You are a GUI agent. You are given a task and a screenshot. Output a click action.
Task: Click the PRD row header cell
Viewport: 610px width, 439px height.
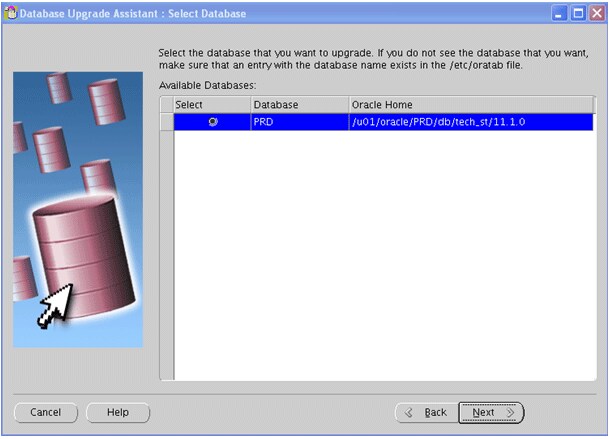(x=167, y=122)
